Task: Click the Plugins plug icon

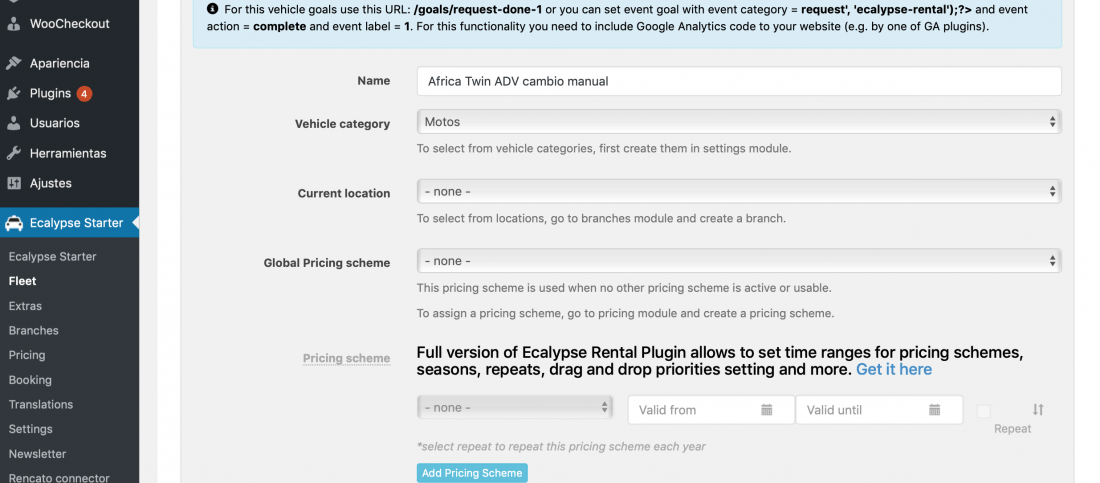Action: click(13, 93)
